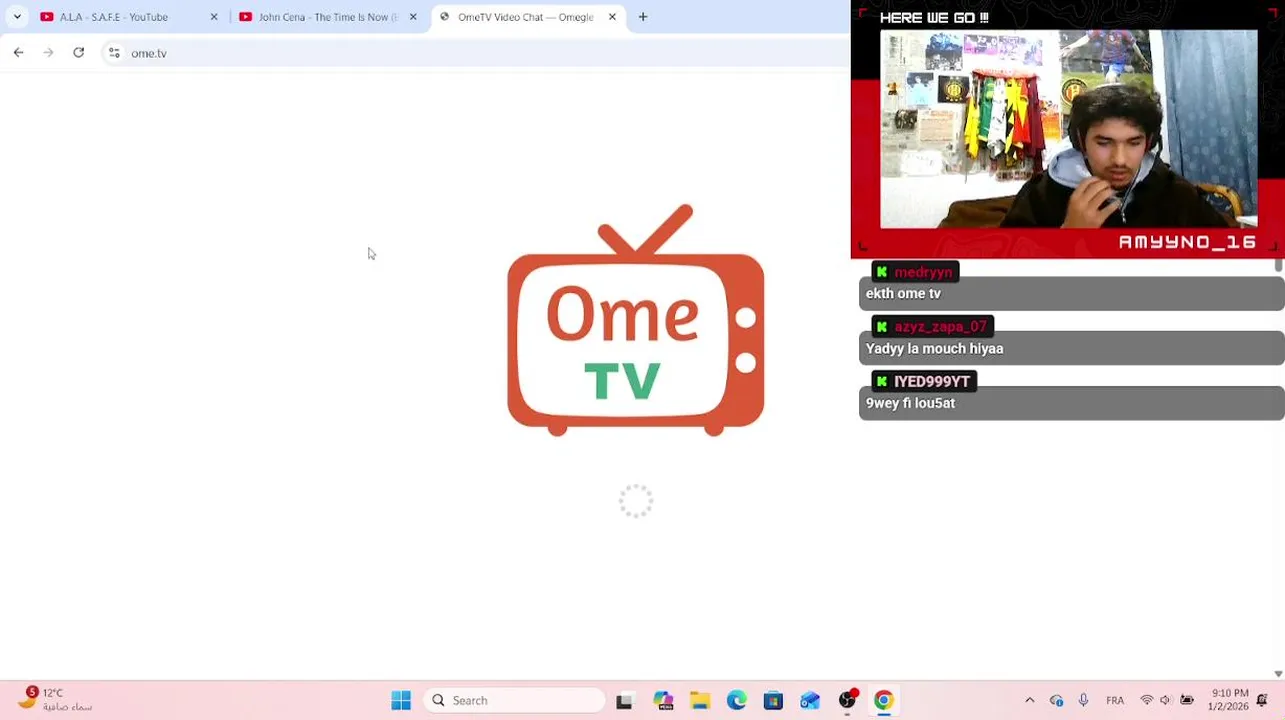The height and width of the screenshot is (720, 1285).
Task: Click the taskbar Search box
Action: coord(514,701)
